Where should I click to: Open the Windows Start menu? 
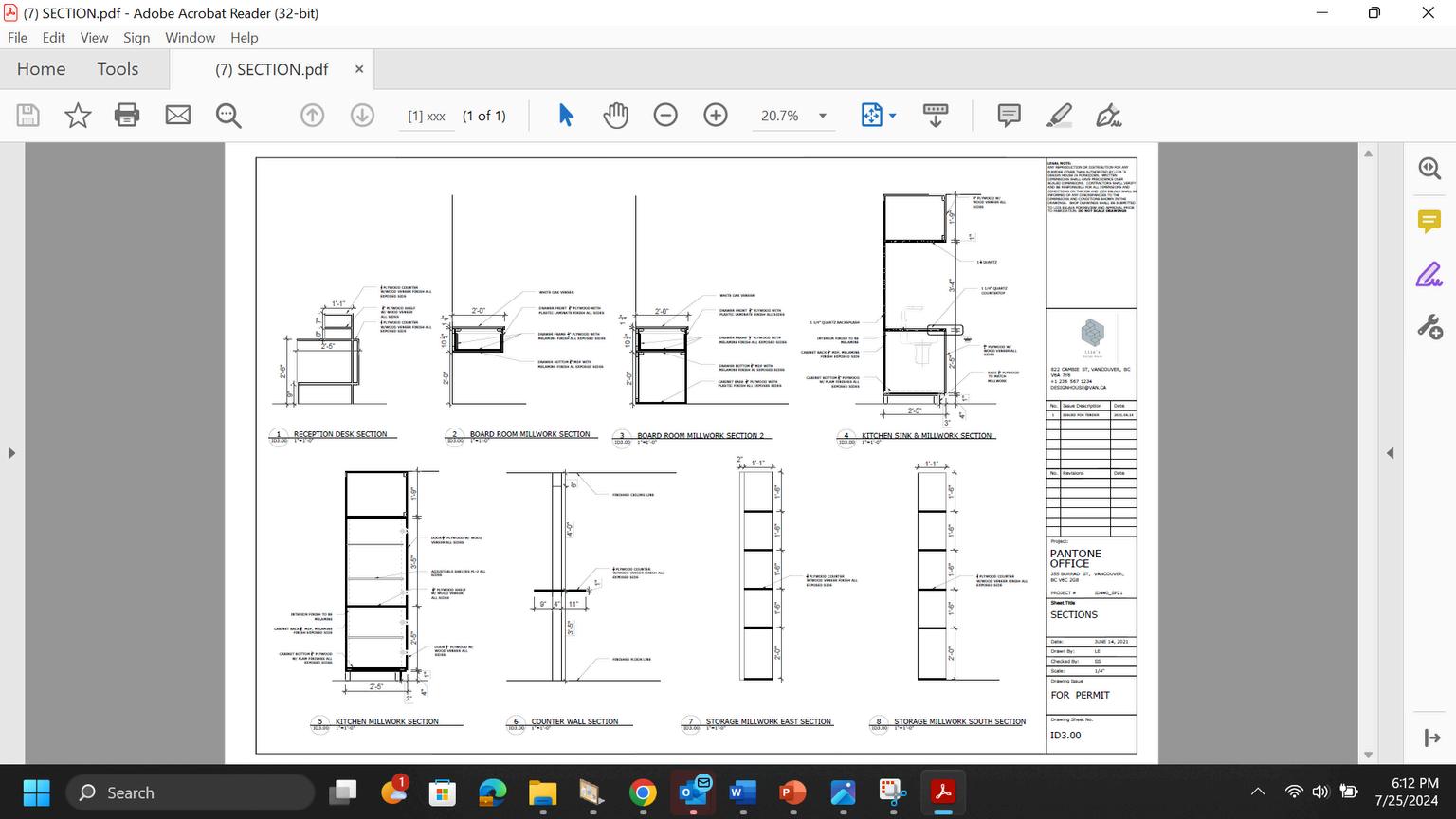(36, 792)
